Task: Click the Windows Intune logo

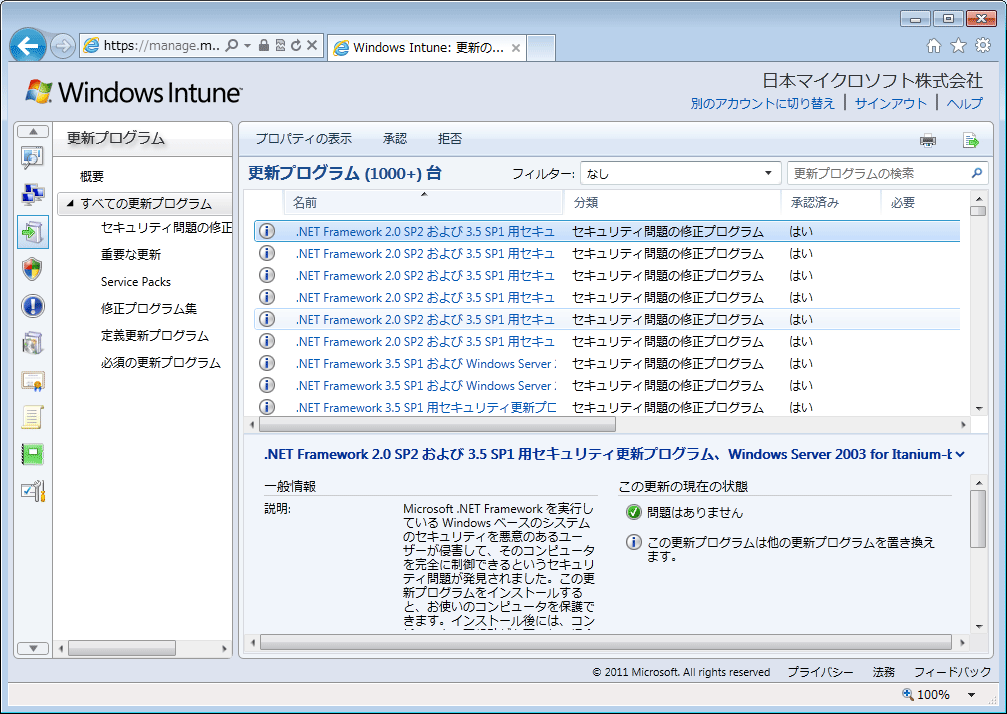Action: 134,92
